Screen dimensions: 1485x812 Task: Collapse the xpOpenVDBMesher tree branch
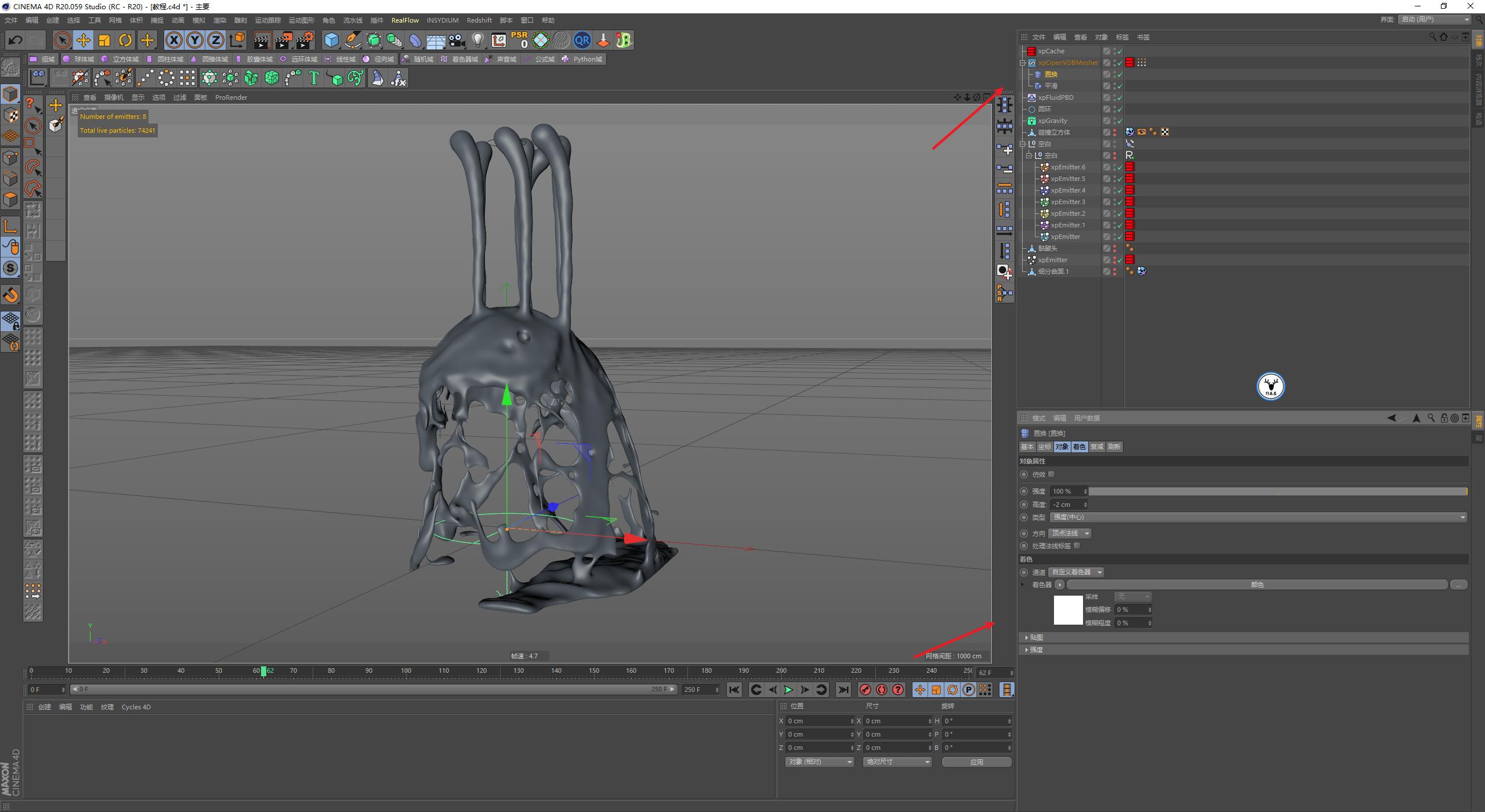click(1023, 63)
